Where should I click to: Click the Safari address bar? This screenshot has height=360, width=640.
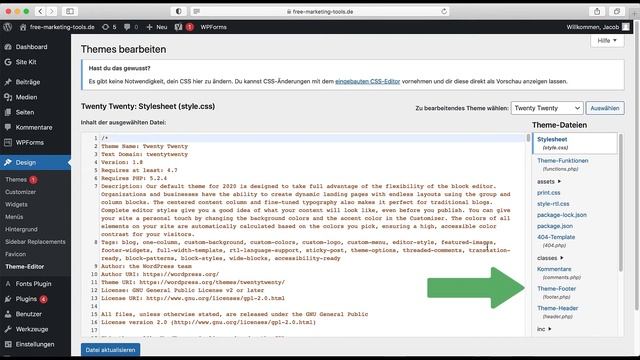pyautogui.click(x=319, y=11)
